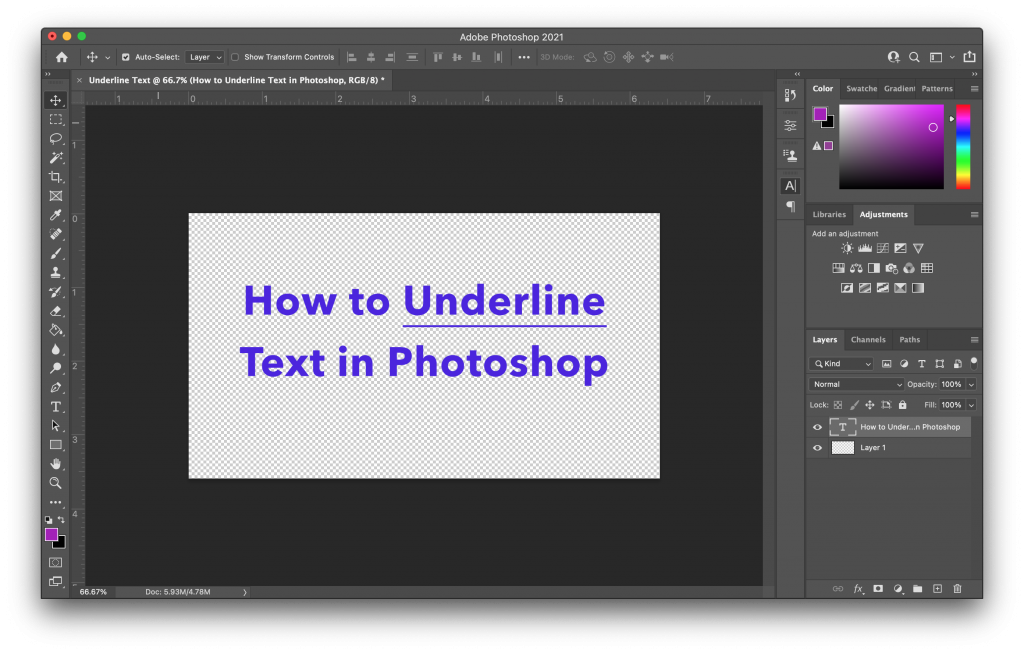Switch to the Swatches tab
Screen dimensions: 1024x653
[861, 89]
